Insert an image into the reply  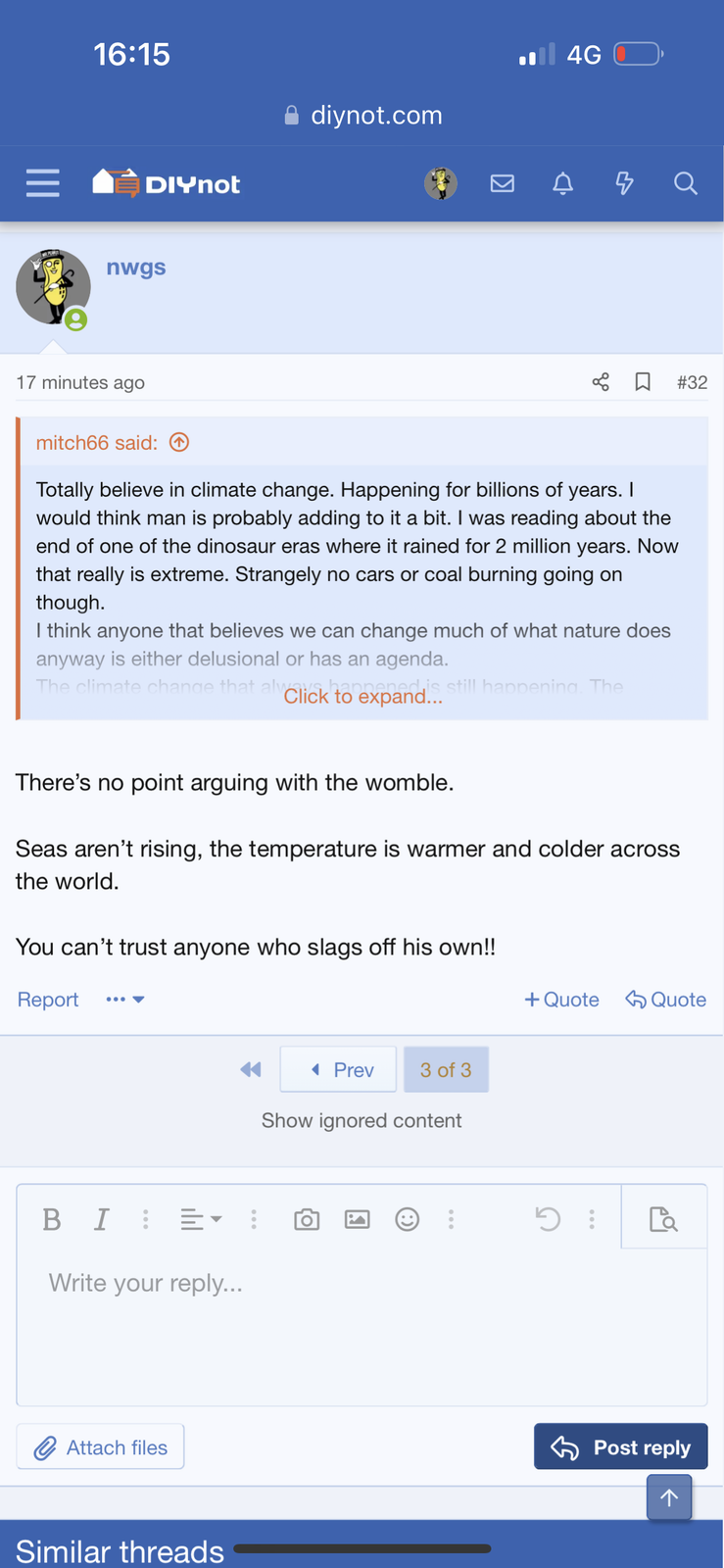357,1218
